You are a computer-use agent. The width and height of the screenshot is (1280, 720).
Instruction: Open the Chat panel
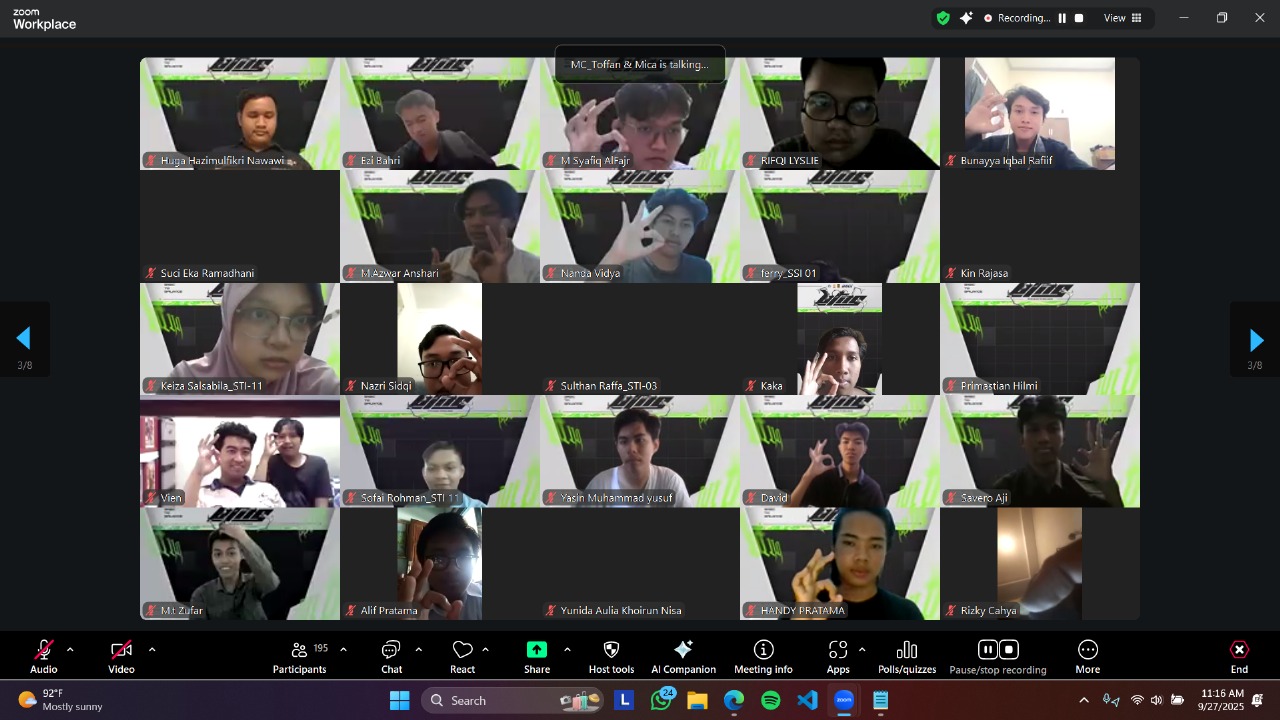(391, 657)
